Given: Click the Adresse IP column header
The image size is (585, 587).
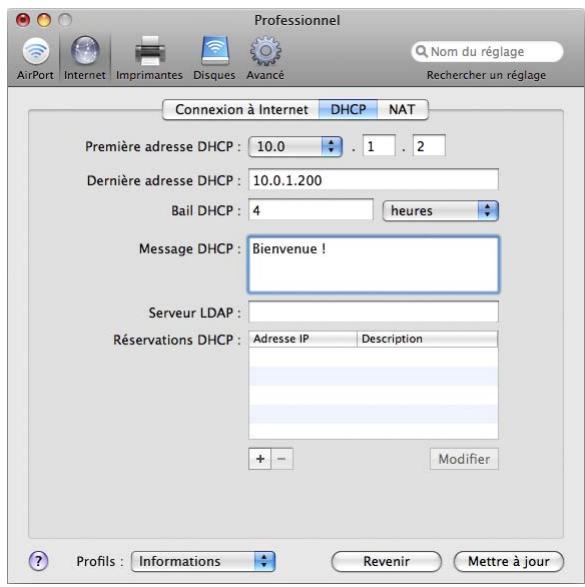Looking at the screenshot, I should coord(303,339).
